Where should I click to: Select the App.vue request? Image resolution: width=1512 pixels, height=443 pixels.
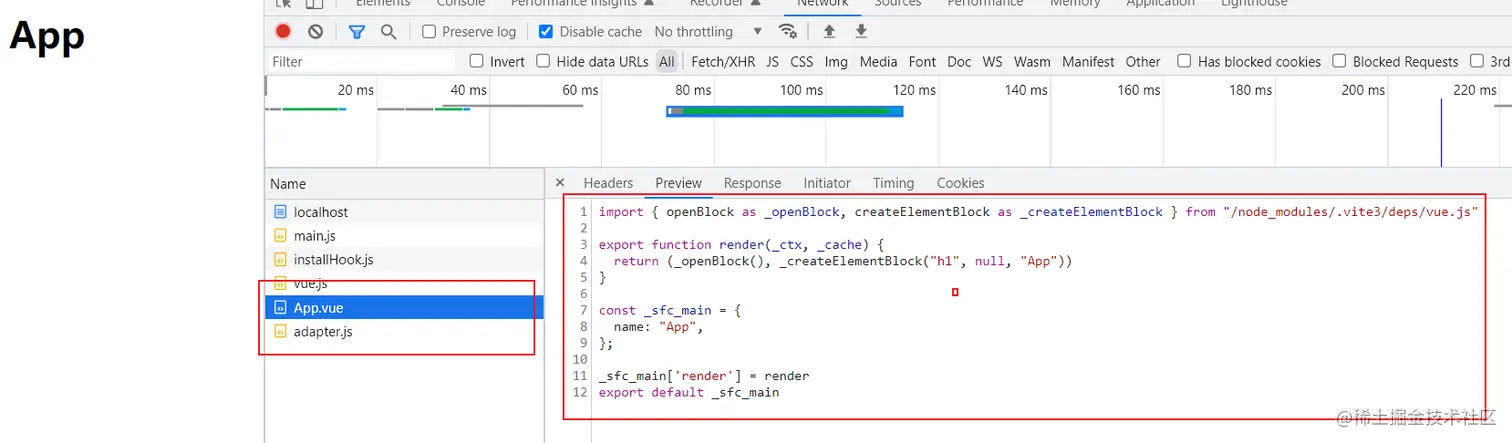point(404,308)
